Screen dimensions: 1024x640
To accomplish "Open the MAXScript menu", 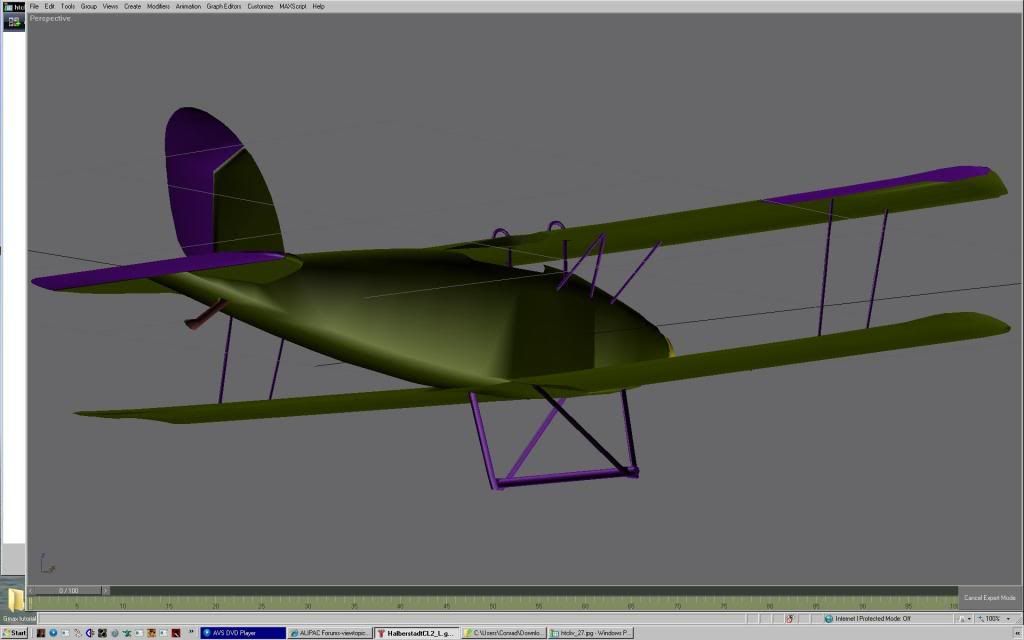I will coord(293,7).
